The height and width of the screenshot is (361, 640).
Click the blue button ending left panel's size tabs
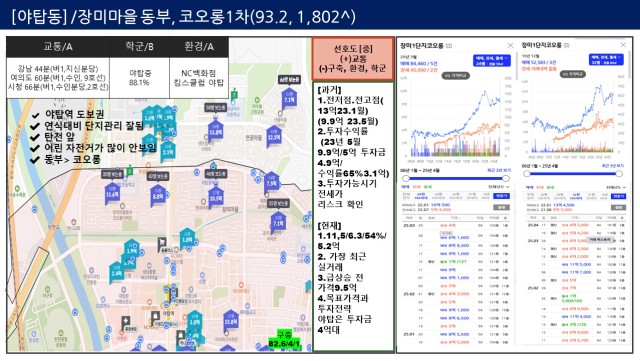coord(502,196)
